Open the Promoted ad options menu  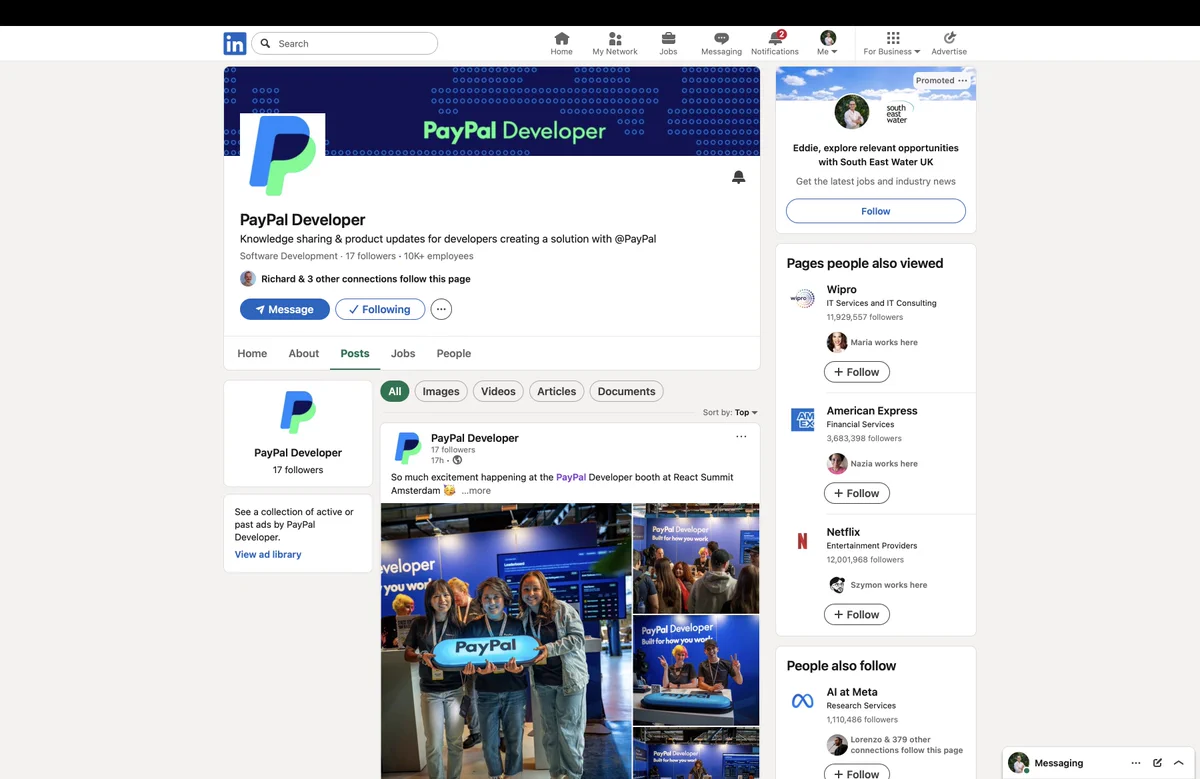coord(963,80)
